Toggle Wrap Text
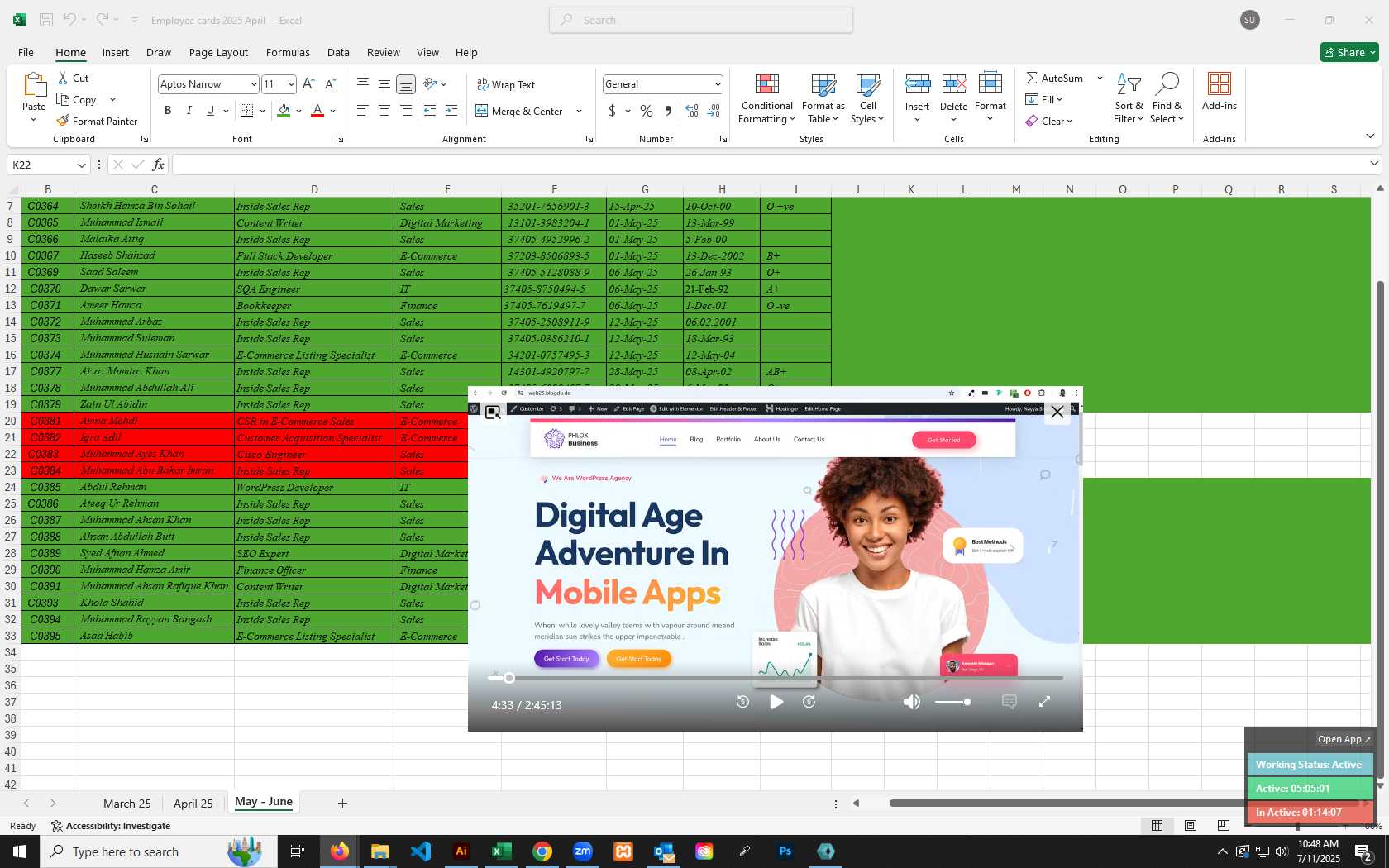This screenshot has height=868, width=1389. click(x=505, y=84)
